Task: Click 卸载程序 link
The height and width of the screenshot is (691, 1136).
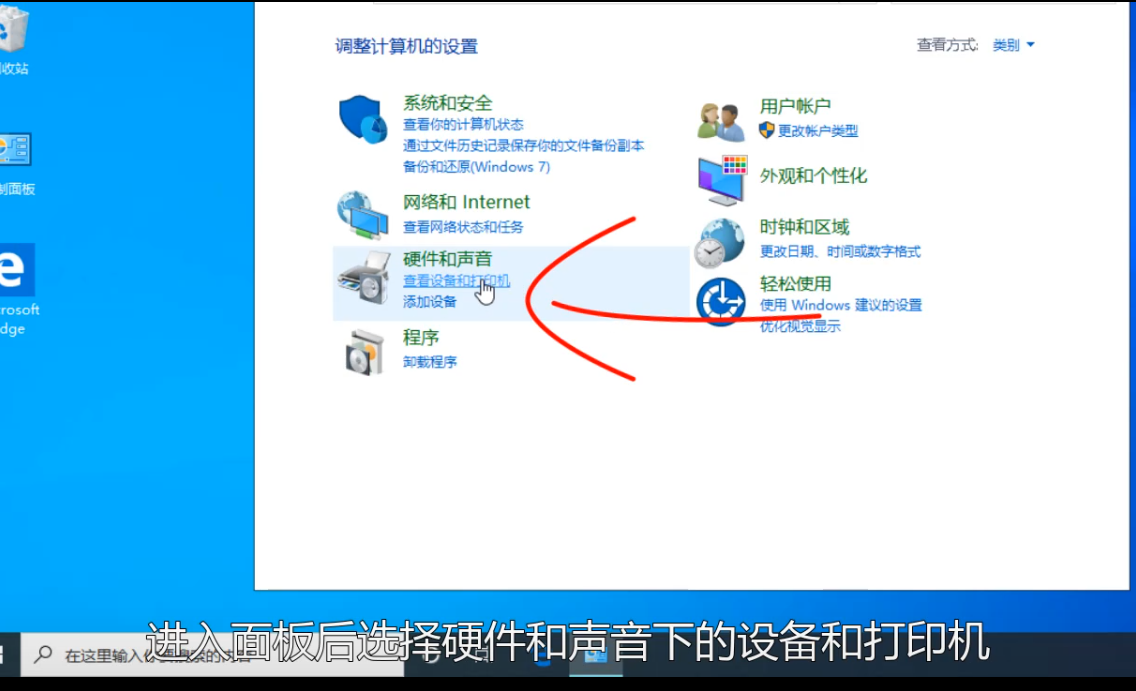Action: [x=430, y=361]
